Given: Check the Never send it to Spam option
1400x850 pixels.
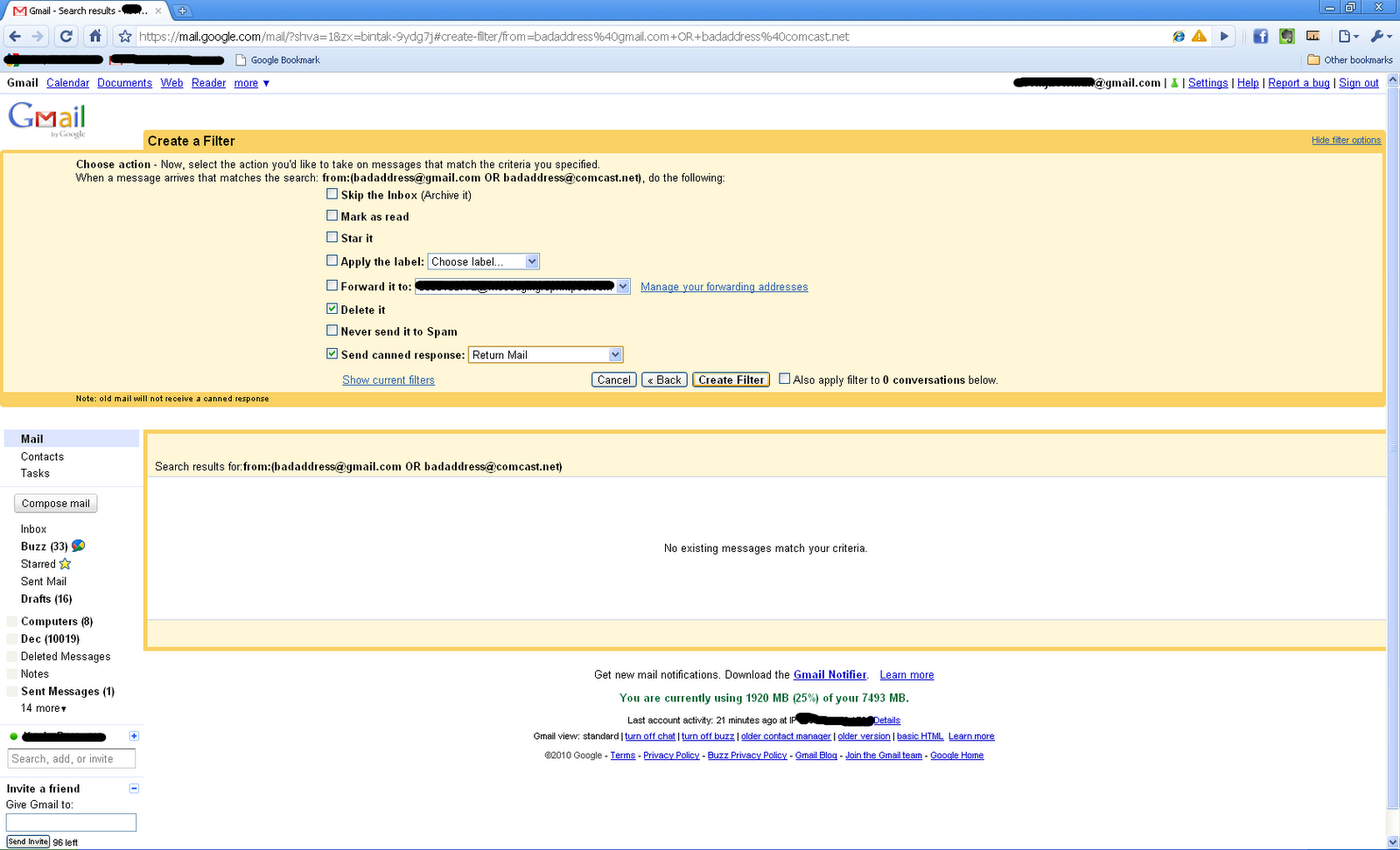Looking at the screenshot, I should tap(332, 330).
